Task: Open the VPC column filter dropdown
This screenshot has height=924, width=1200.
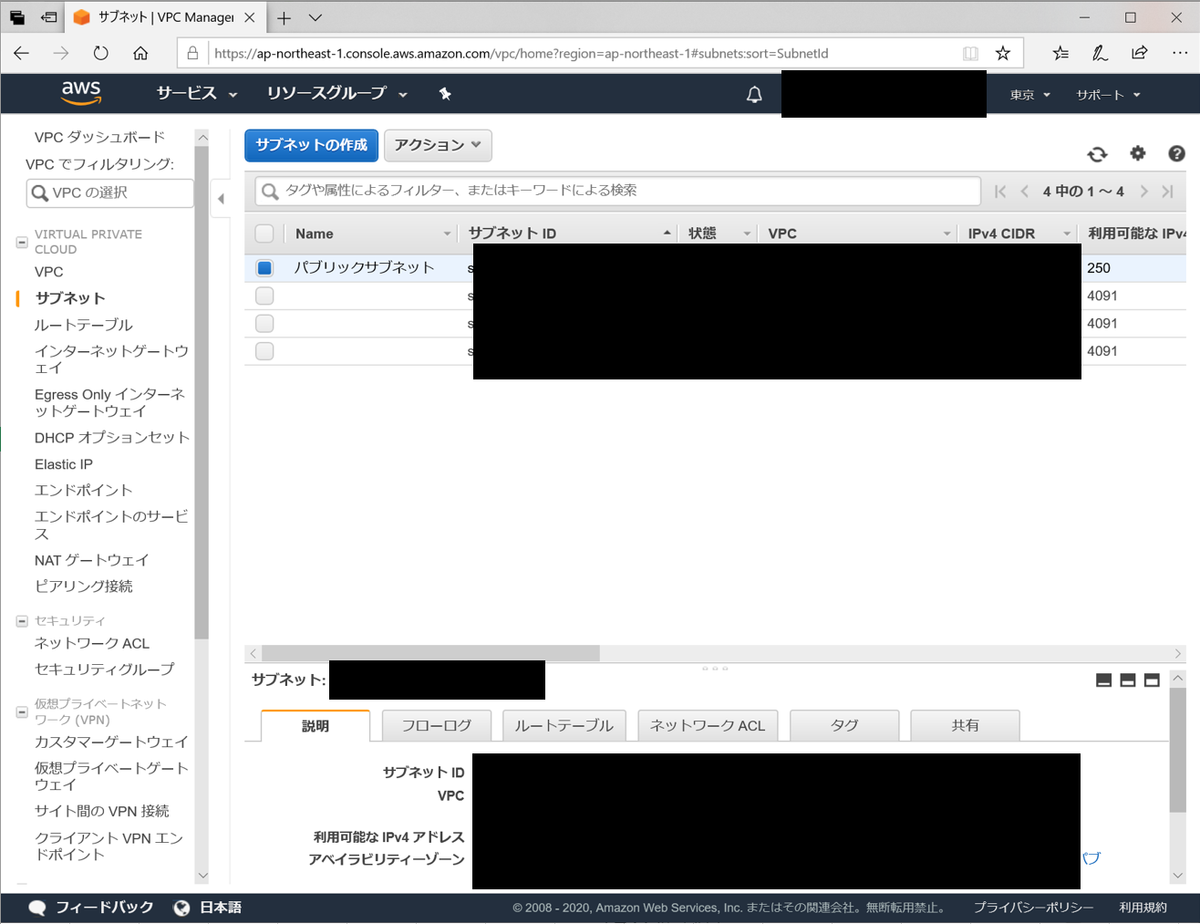Action: [947, 234]
